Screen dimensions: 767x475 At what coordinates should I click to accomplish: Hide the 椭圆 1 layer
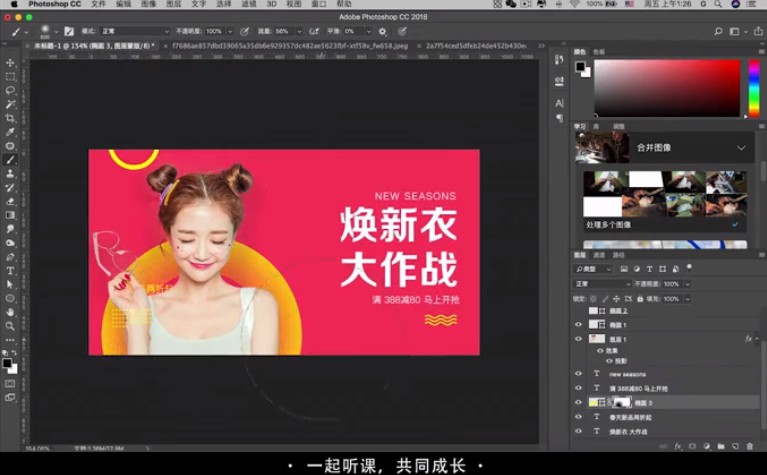pos(578,325)
